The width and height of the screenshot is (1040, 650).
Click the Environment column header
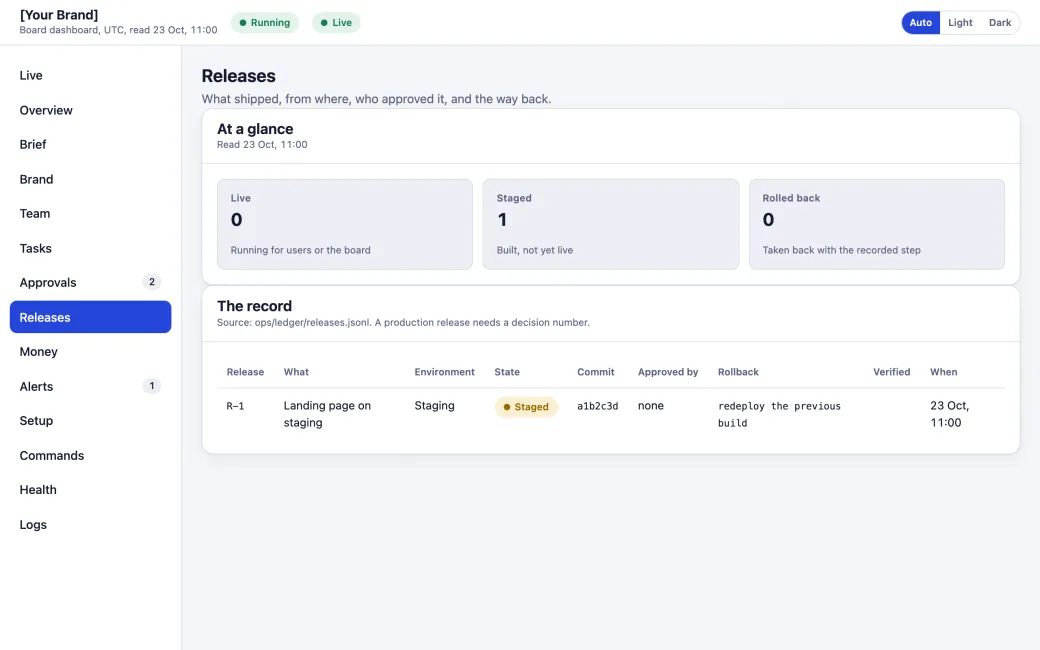coord(444,372)
